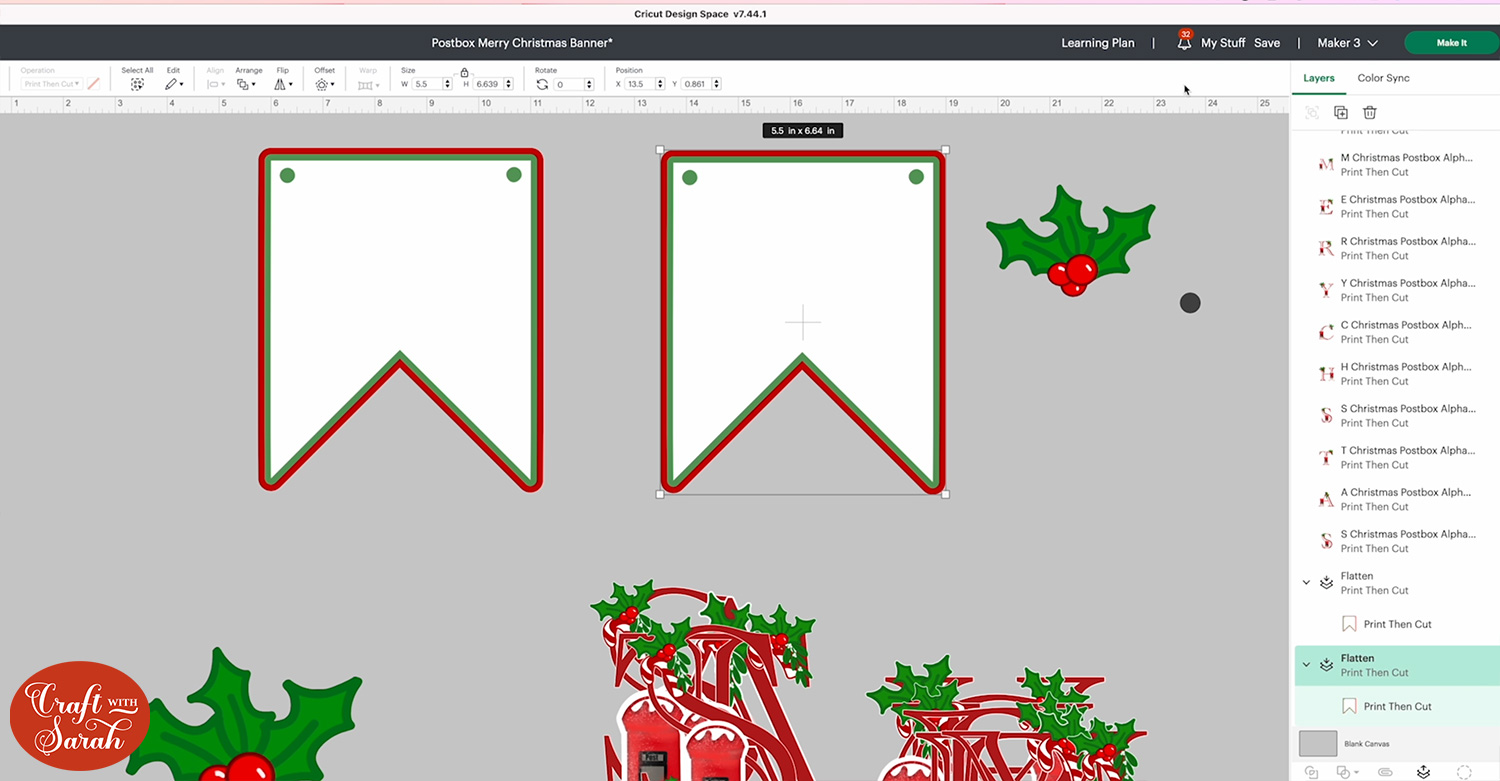
Task: Click the Align tool icon
Action: [x=216, y=85]
